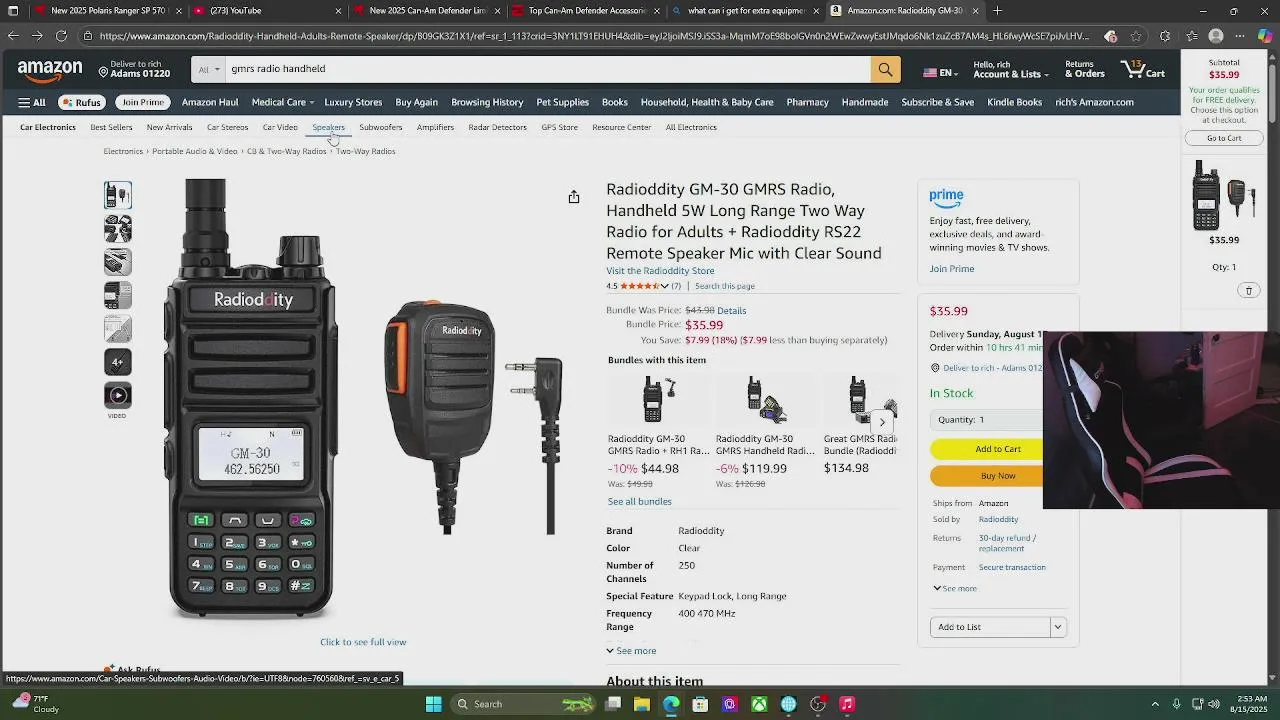Favorite this page with the star icon

(1136, 36)
